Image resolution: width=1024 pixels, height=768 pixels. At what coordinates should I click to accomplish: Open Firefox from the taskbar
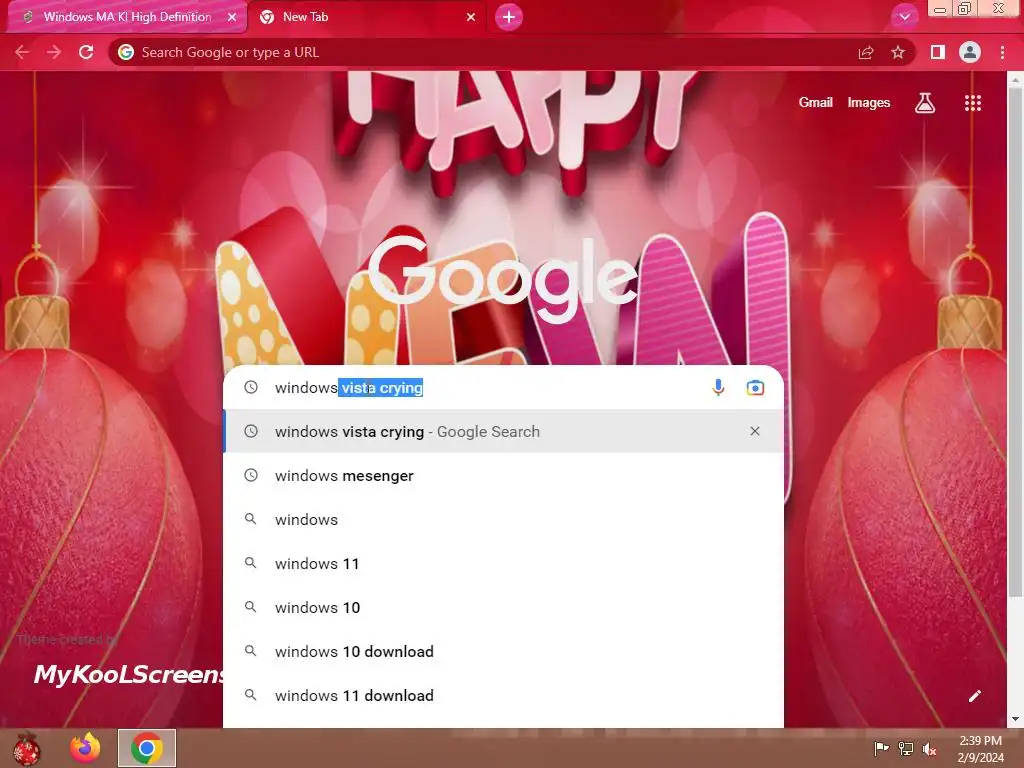(x=85, y=748)
